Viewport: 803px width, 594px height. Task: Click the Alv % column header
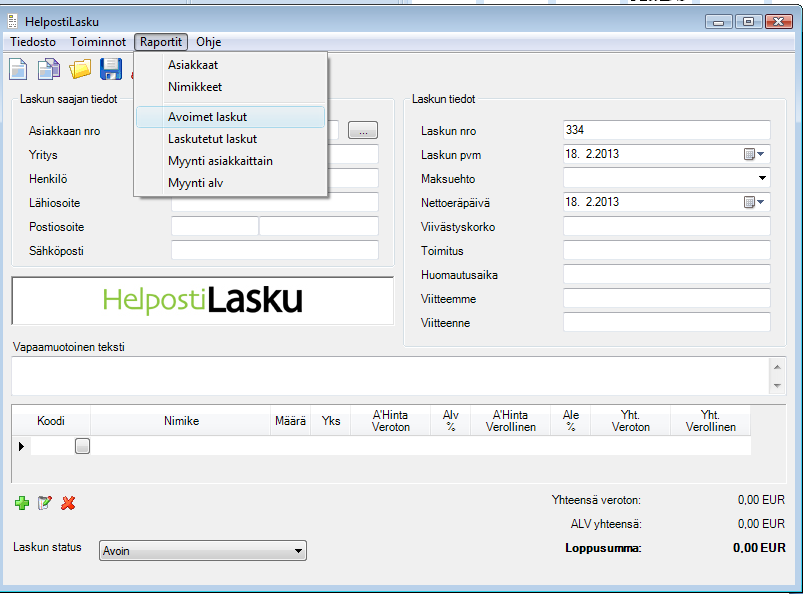(451, 421)
